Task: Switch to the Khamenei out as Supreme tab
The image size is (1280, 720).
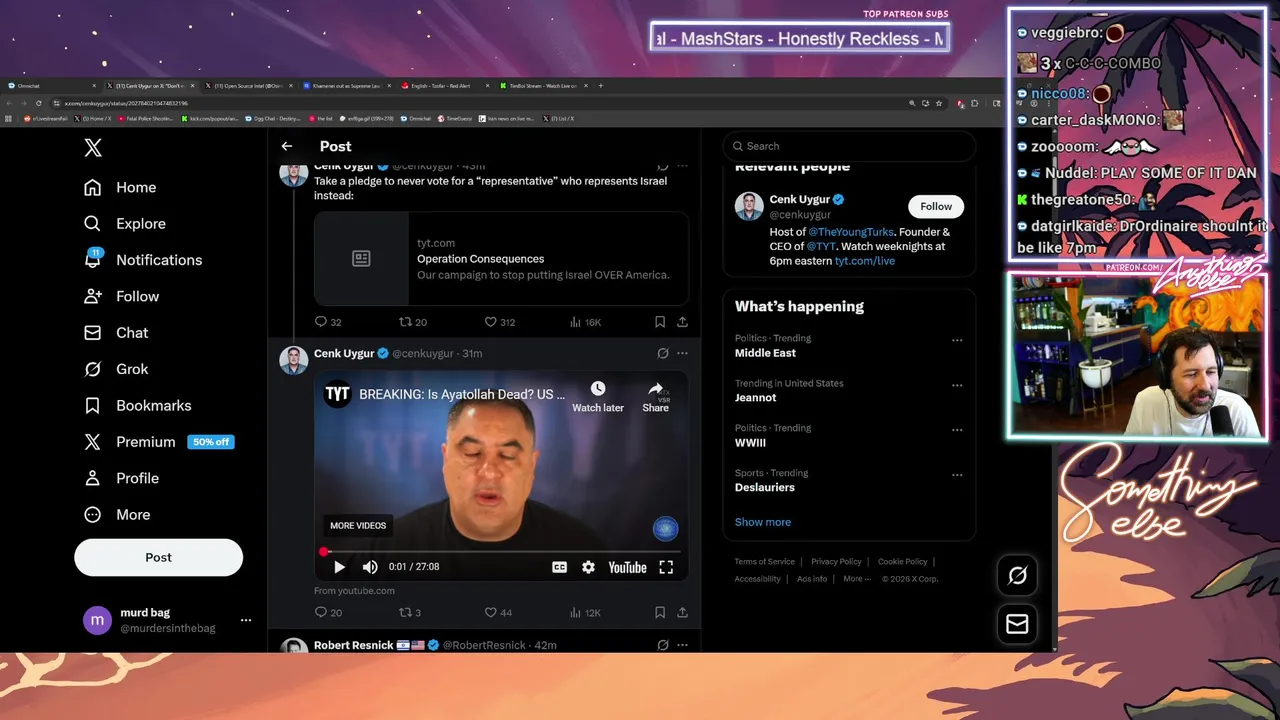Action: (x=346, y=86)
